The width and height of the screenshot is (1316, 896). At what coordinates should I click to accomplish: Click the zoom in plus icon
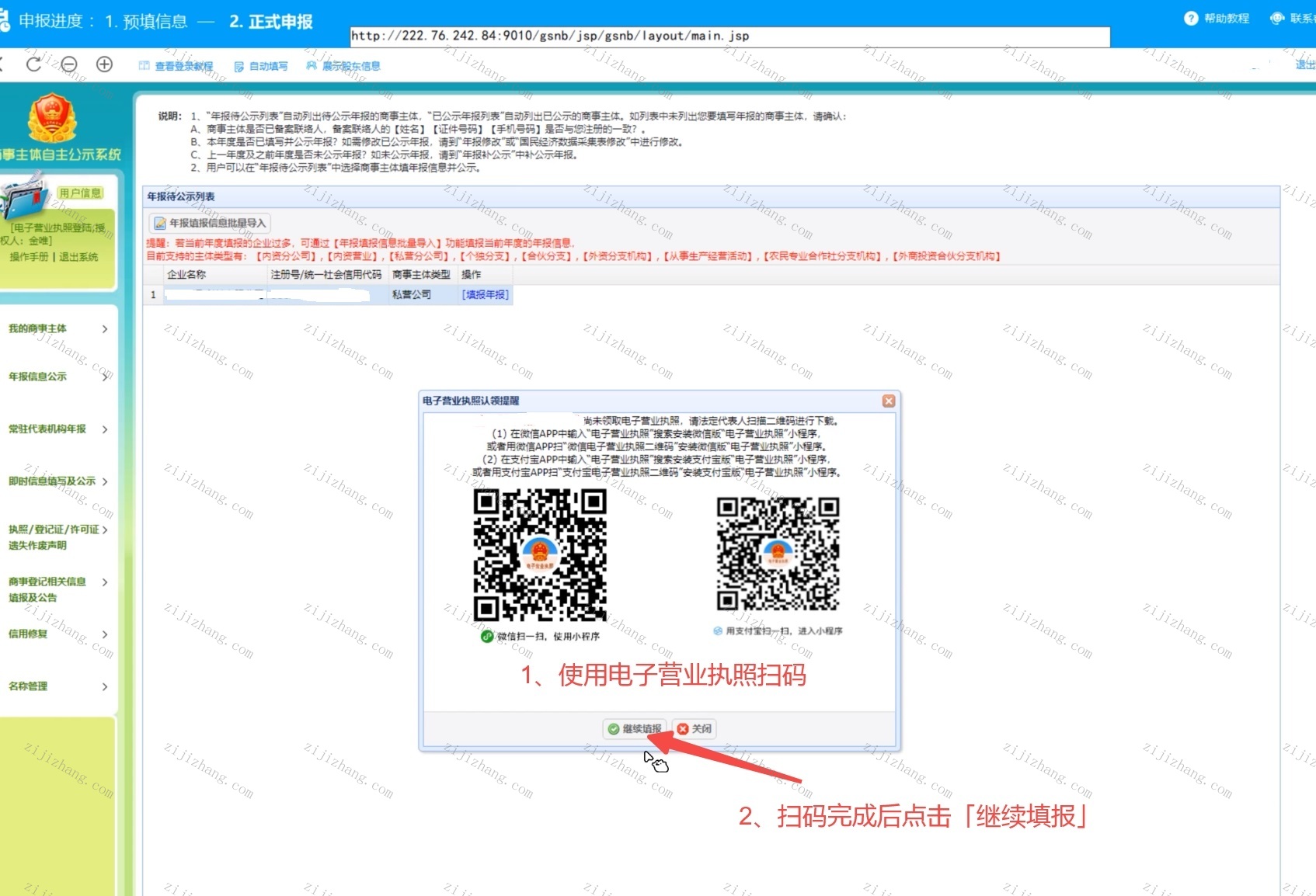(104, 64)
